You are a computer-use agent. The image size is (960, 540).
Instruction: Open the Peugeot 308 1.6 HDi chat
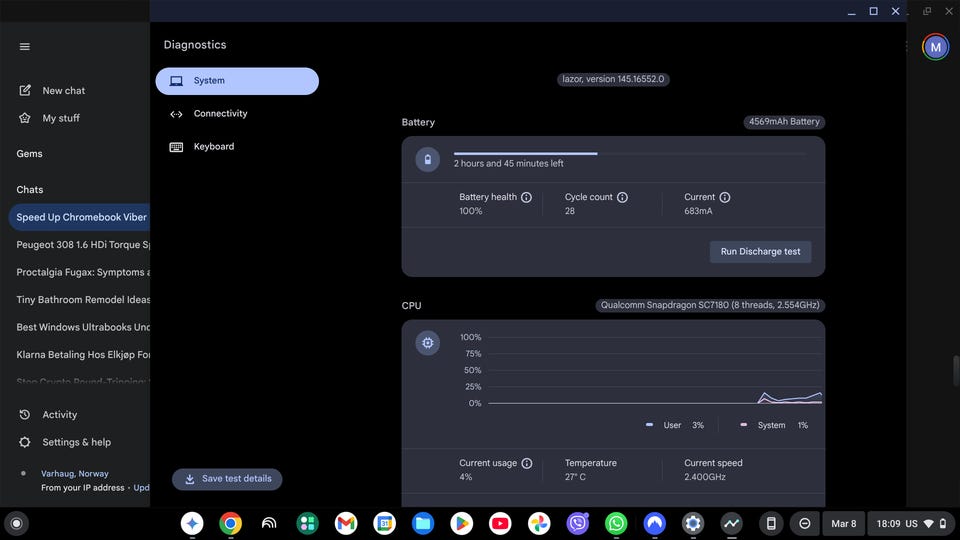point(83,244)
